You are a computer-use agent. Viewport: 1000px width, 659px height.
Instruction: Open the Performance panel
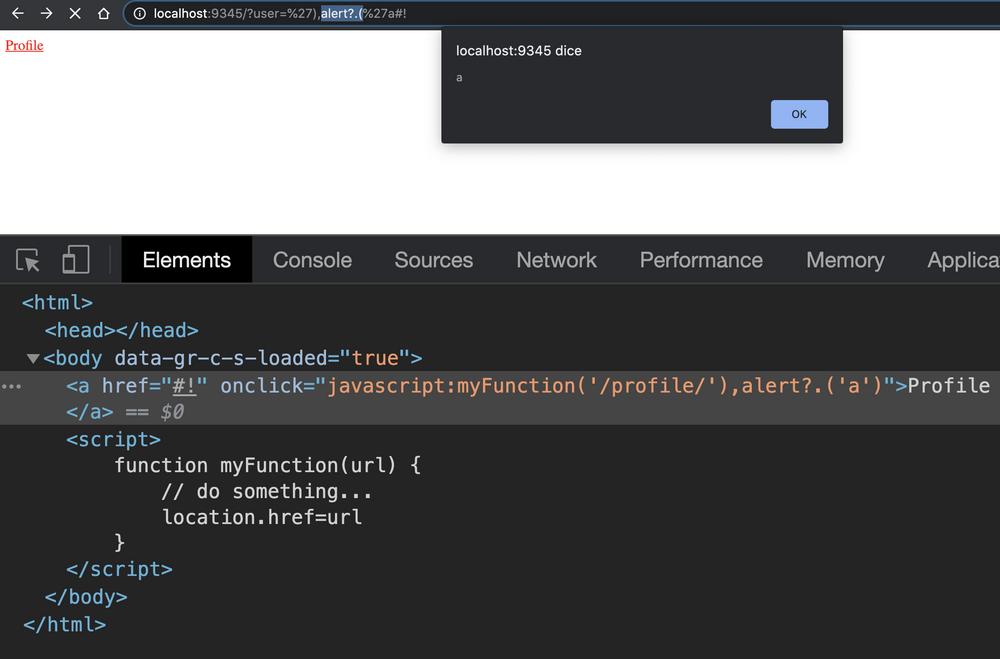[701, 259]
